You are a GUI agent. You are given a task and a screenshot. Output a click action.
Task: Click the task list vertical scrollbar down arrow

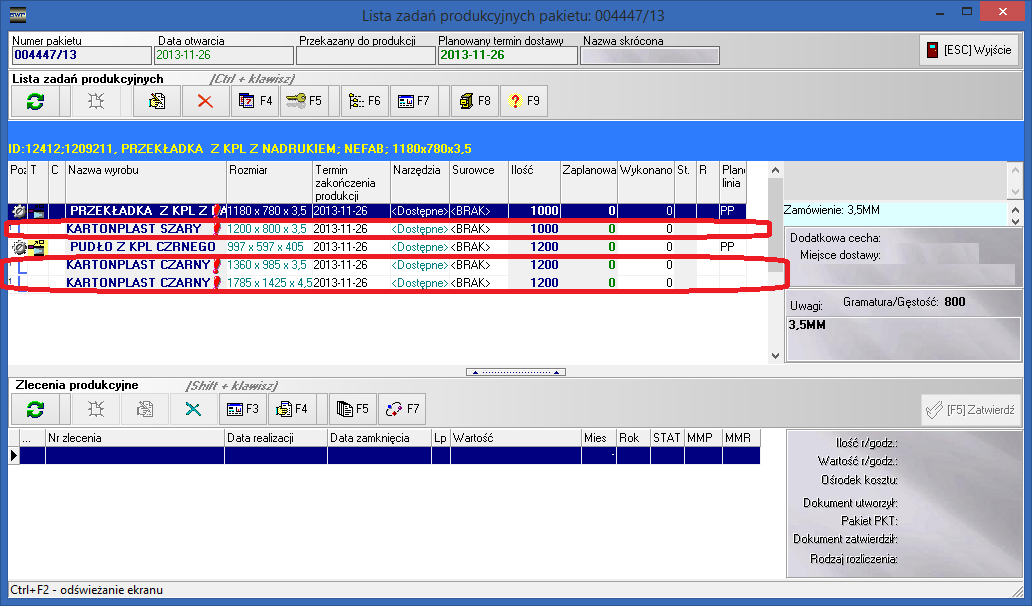tap(774, 356)
